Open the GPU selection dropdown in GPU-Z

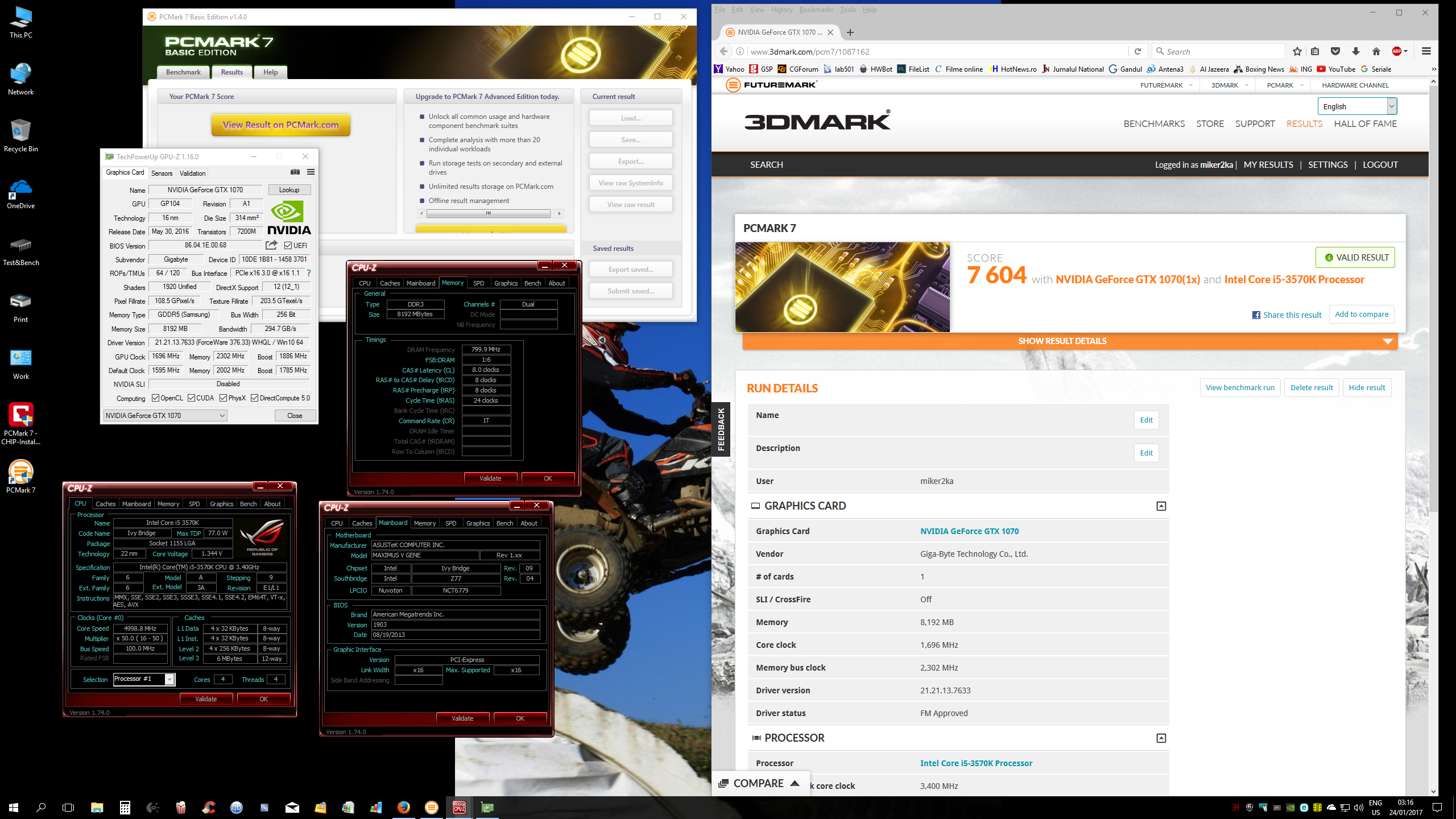tap(165, 416)
